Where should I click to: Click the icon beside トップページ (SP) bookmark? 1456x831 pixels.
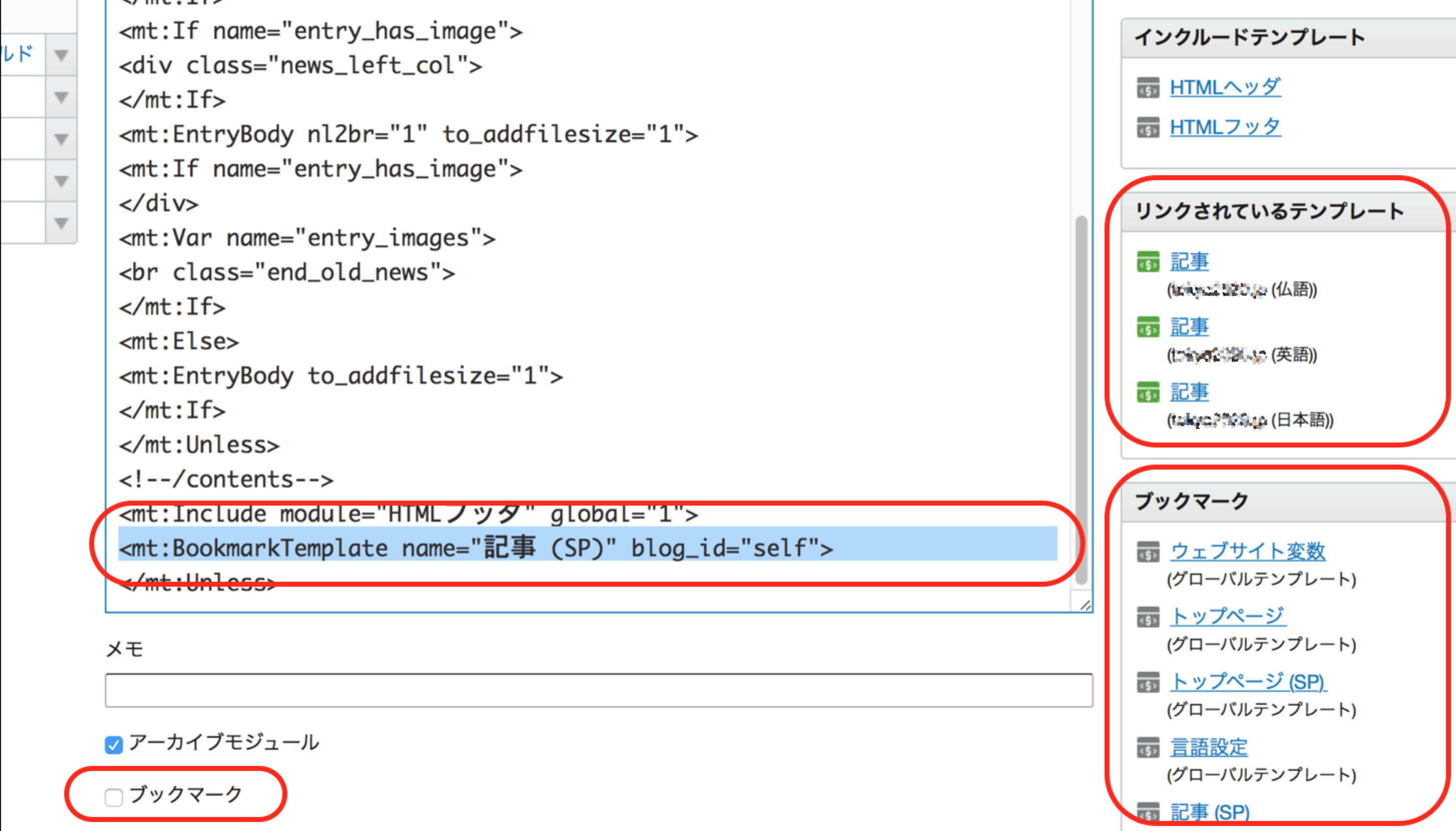click(1148, 682)
